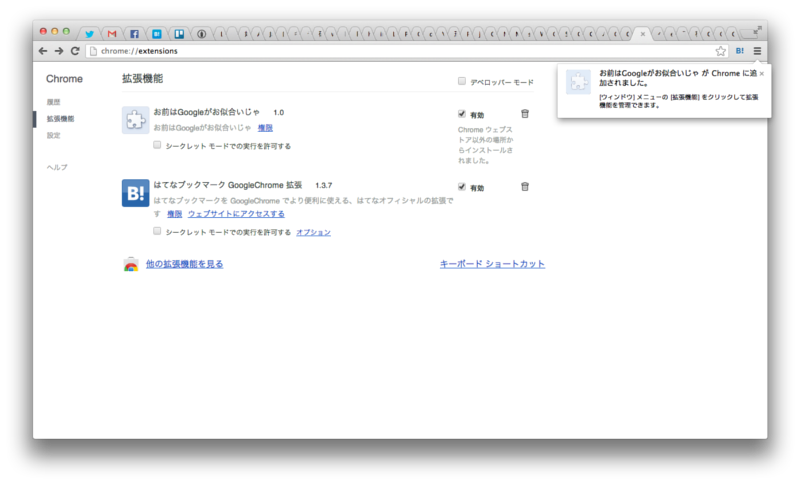
Task: Reload the page with the refresh icon
Action: 75,50
